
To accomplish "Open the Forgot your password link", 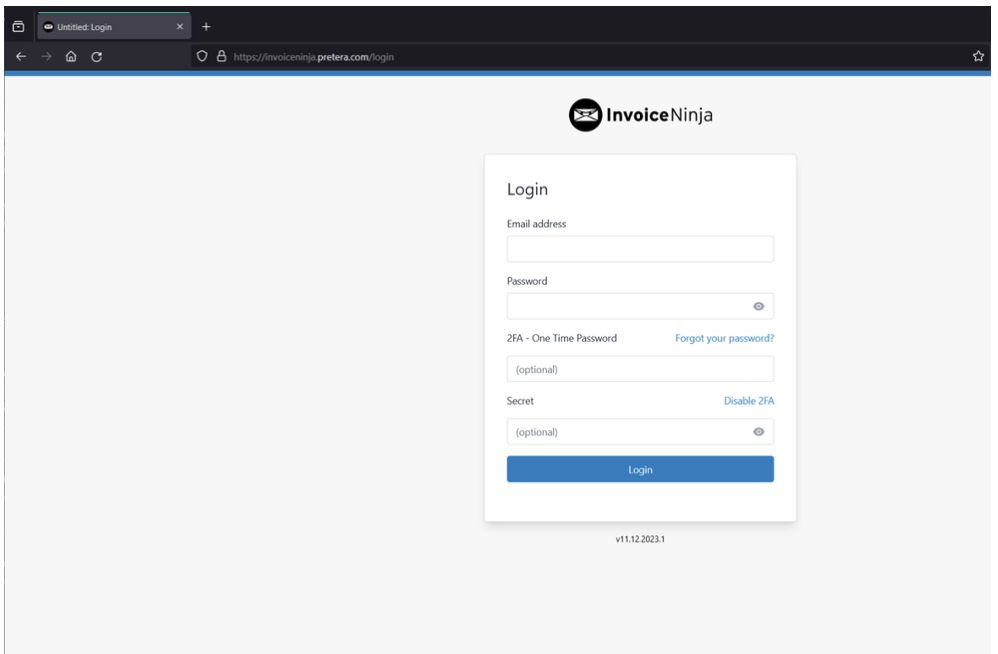I will click(725, 338).
